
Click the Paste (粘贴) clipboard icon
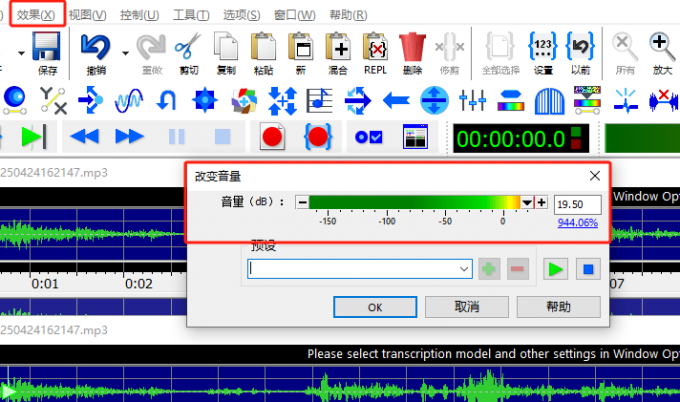click(x=263, y=47)
